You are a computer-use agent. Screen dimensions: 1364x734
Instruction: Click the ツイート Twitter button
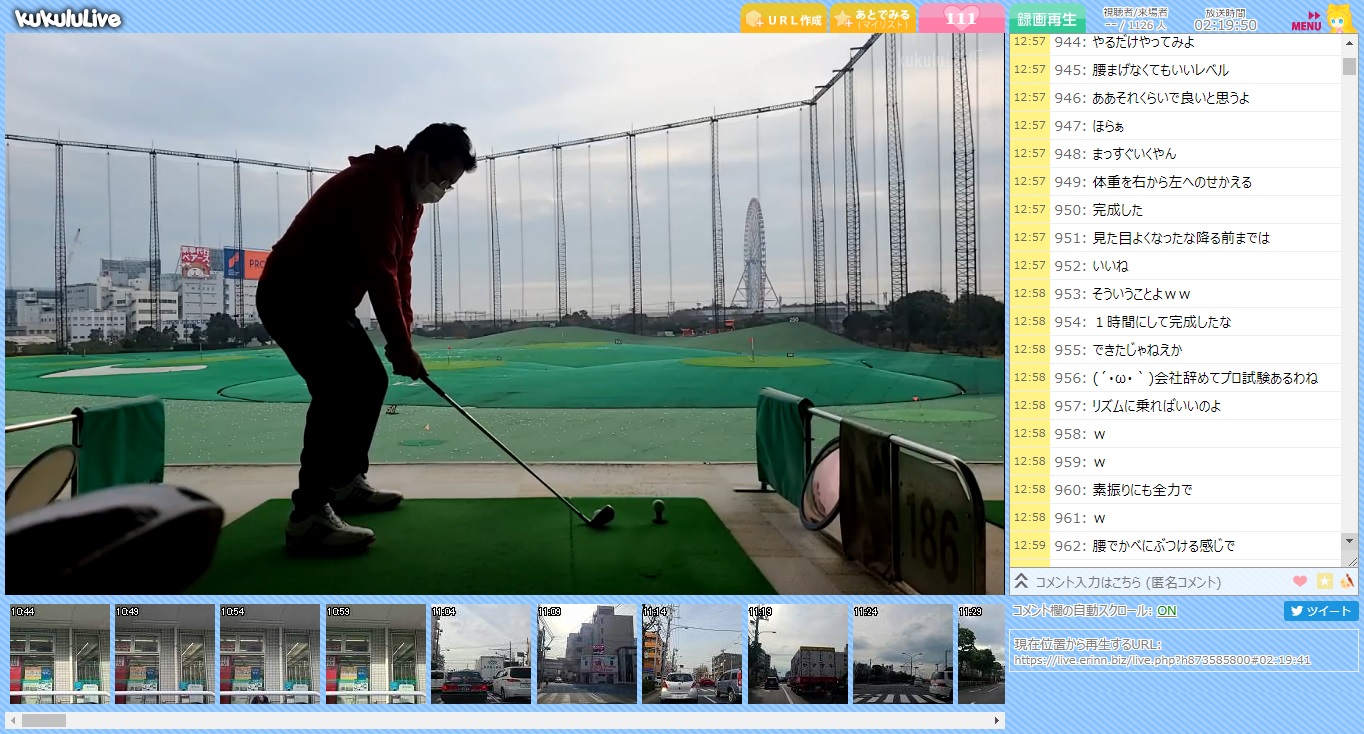pyautogui.click(x=1320, y=611)
